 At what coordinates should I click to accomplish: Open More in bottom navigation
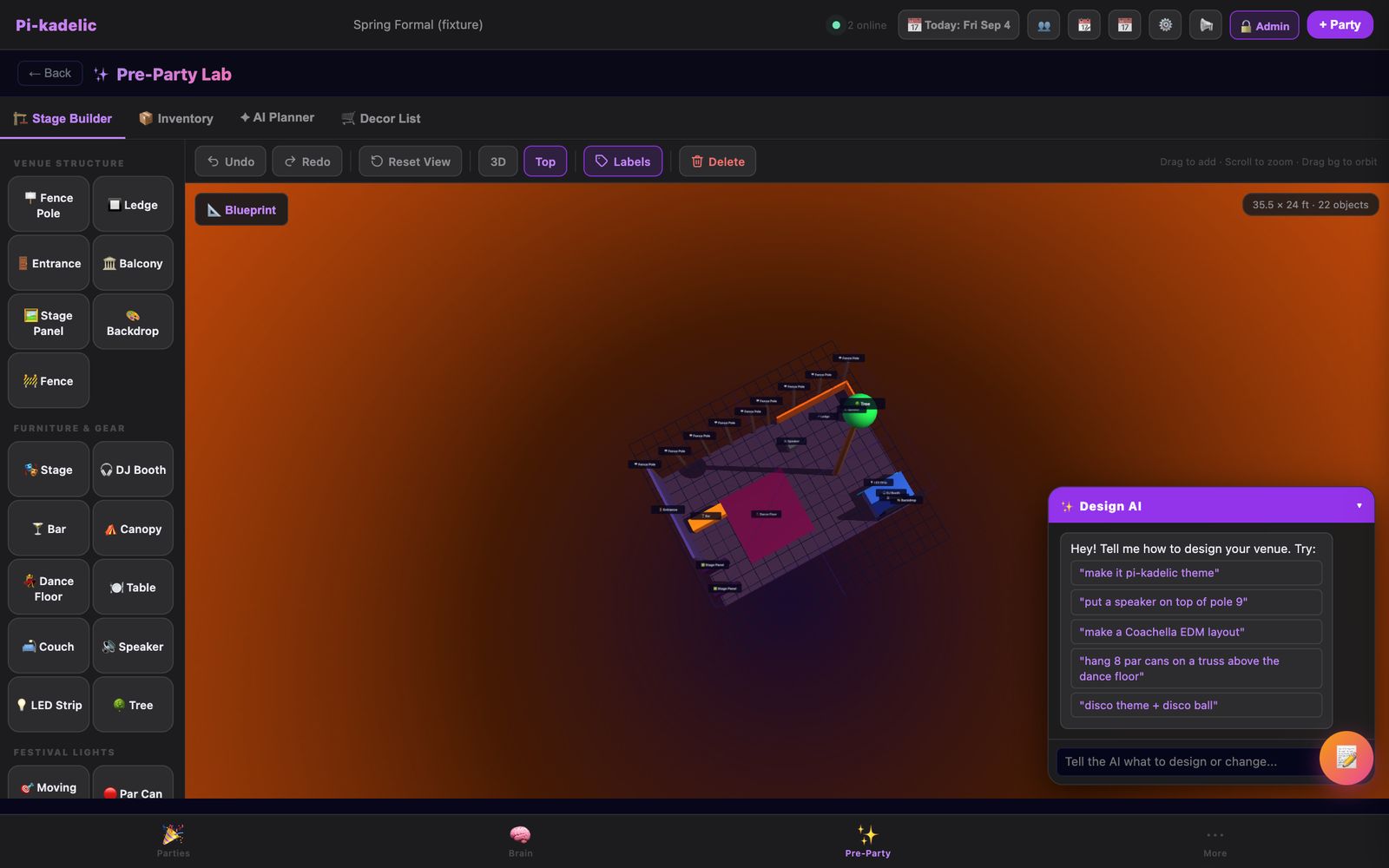(1215, 841)
